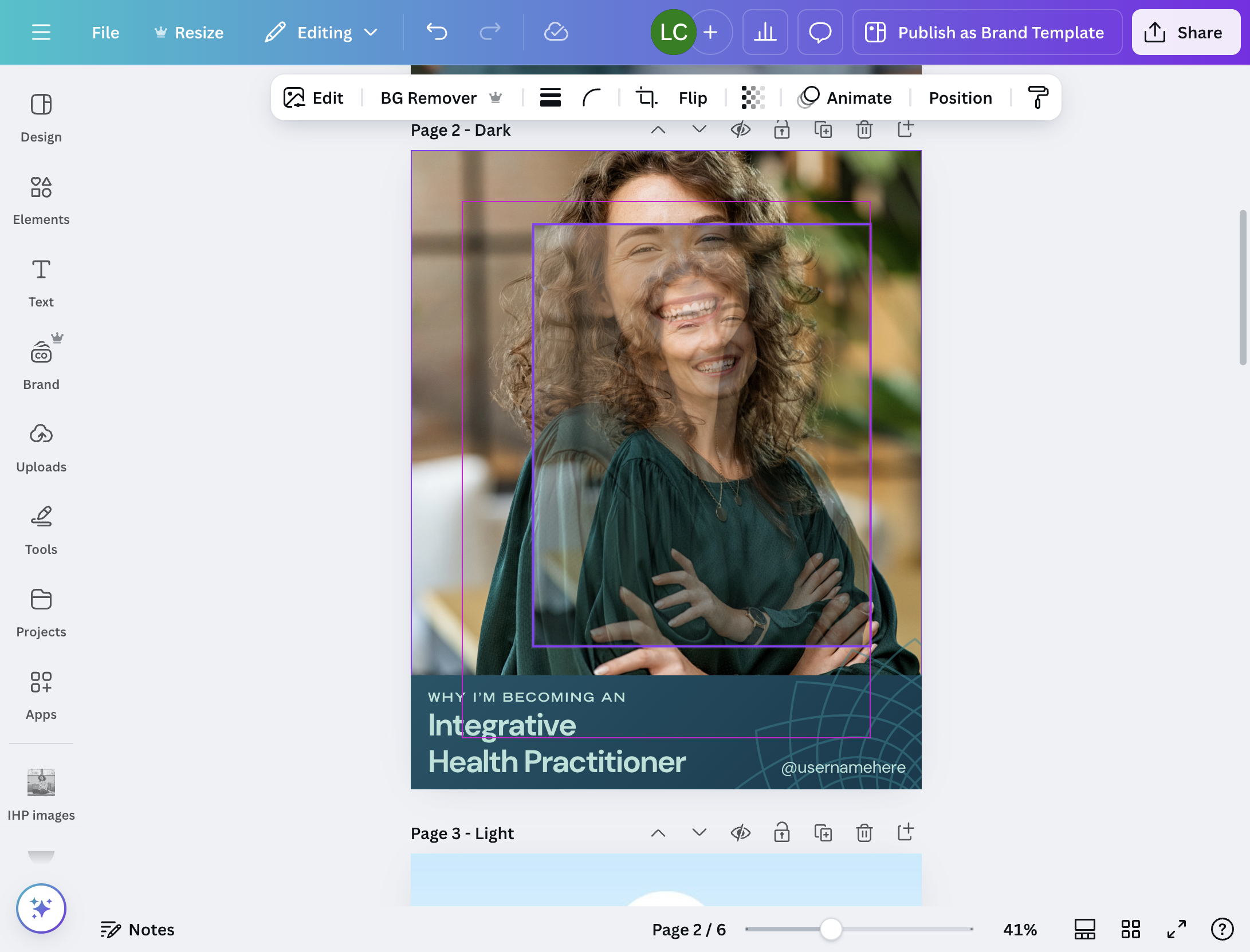Redo the last action
Screen dimensions: 1250x952
point(490,32)
